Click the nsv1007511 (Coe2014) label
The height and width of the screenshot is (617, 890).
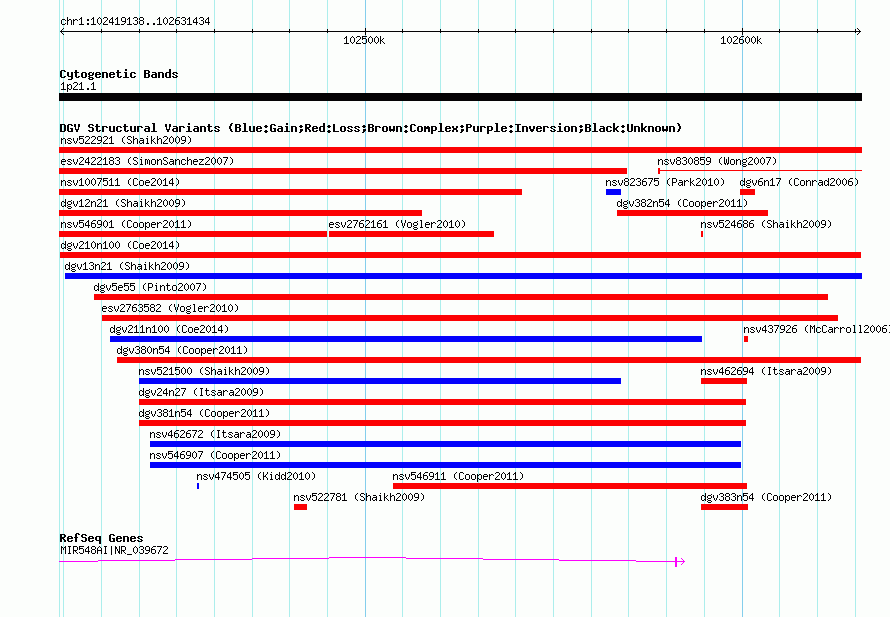120,182
